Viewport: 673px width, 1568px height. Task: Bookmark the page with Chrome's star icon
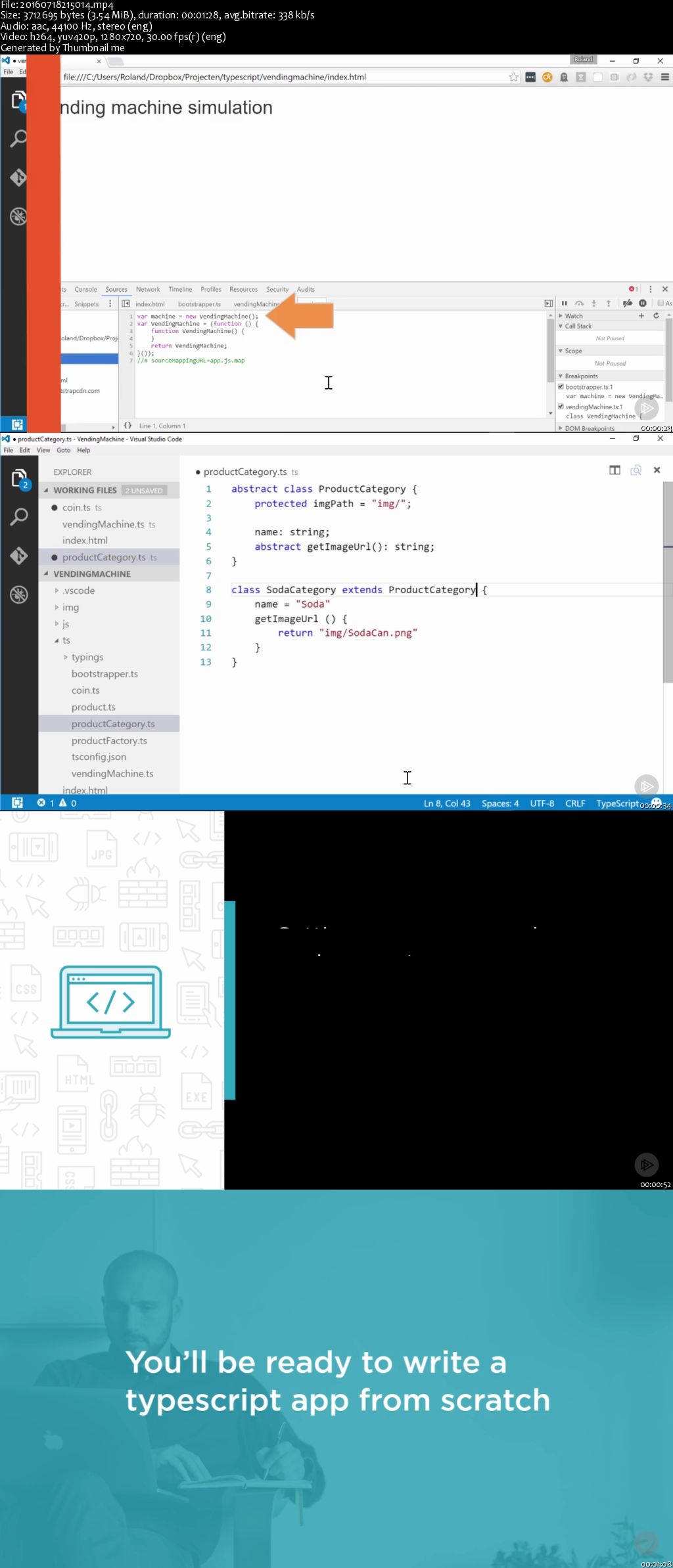point(513,77)
